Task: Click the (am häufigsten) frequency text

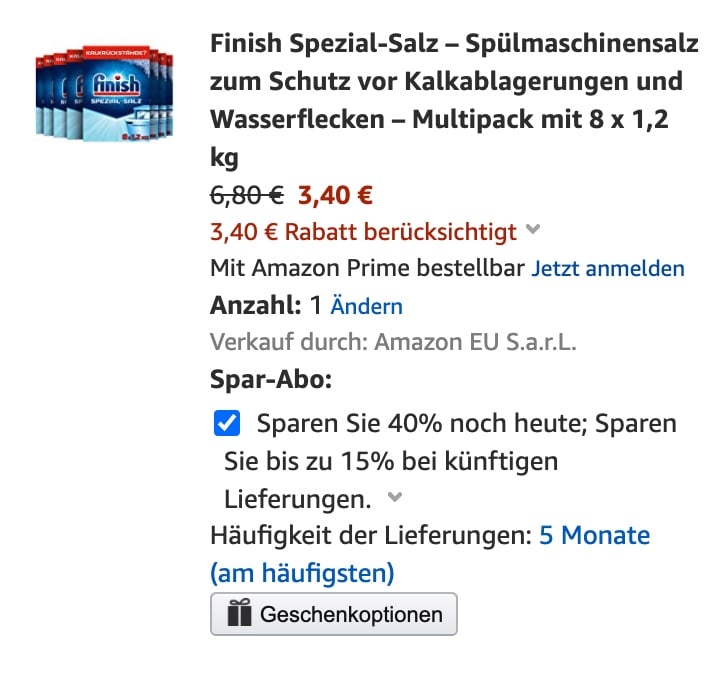Action: coord(302,573)
